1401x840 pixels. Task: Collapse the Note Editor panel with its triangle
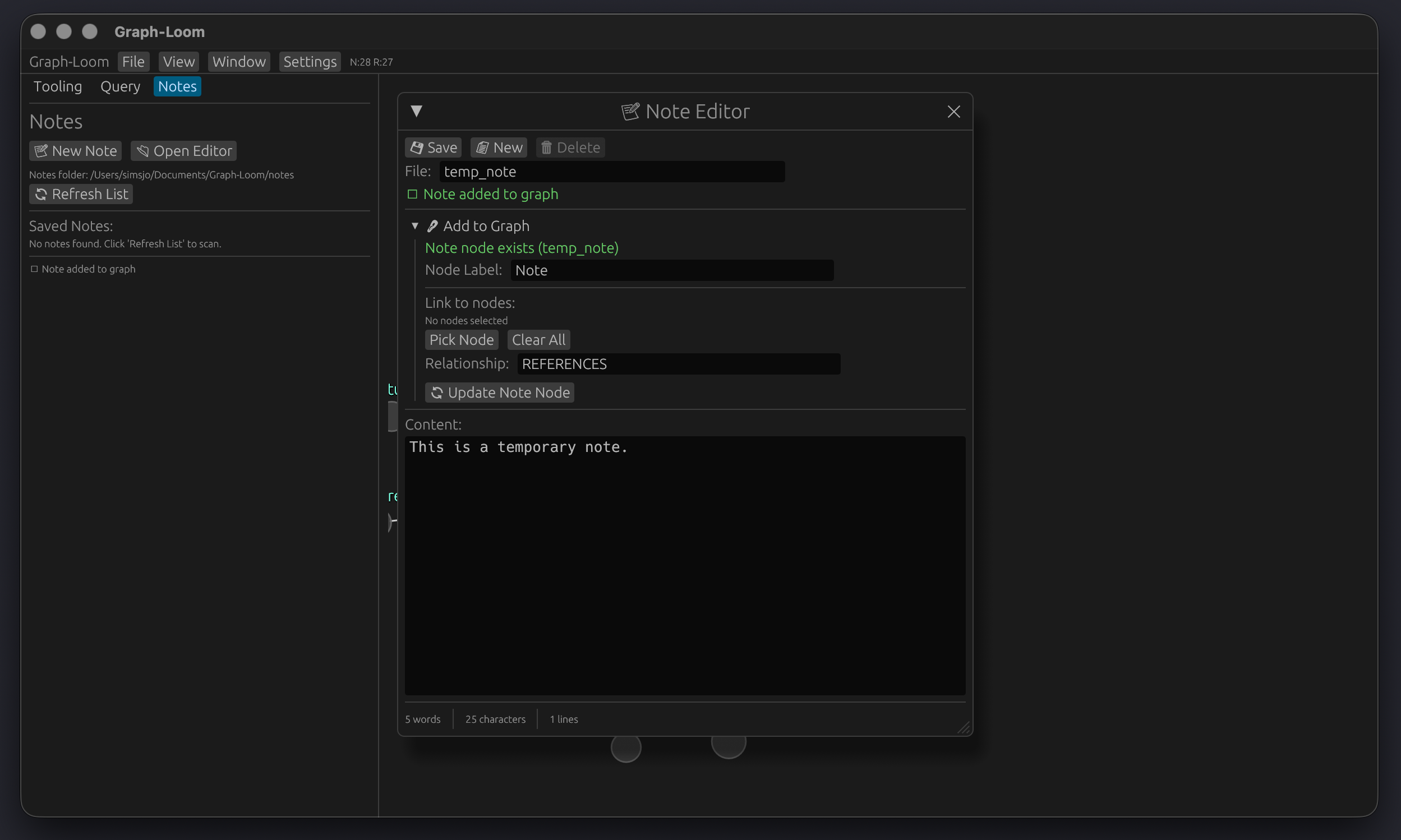tap(417, 111)
